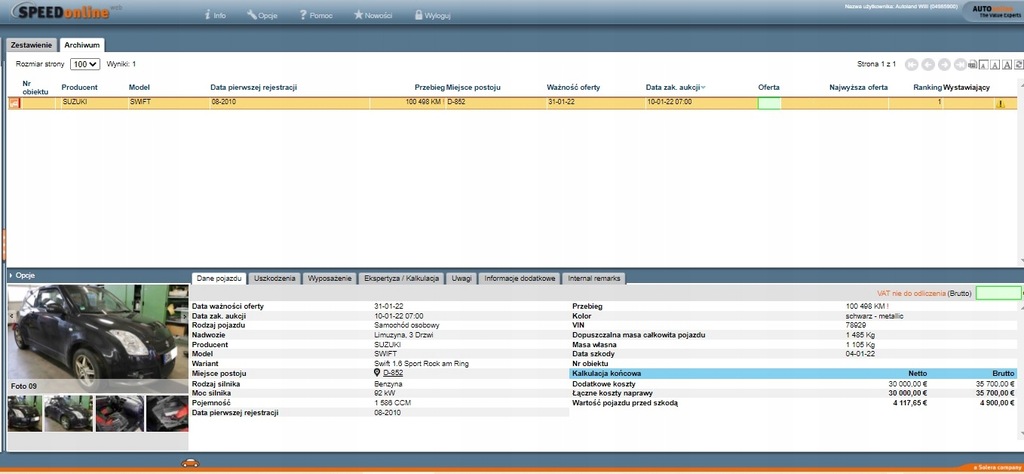This screenshot has width=1024, height=474.
Task: Open the Ekspertyza / Kalkulacja tab
Action: (401, 277)
